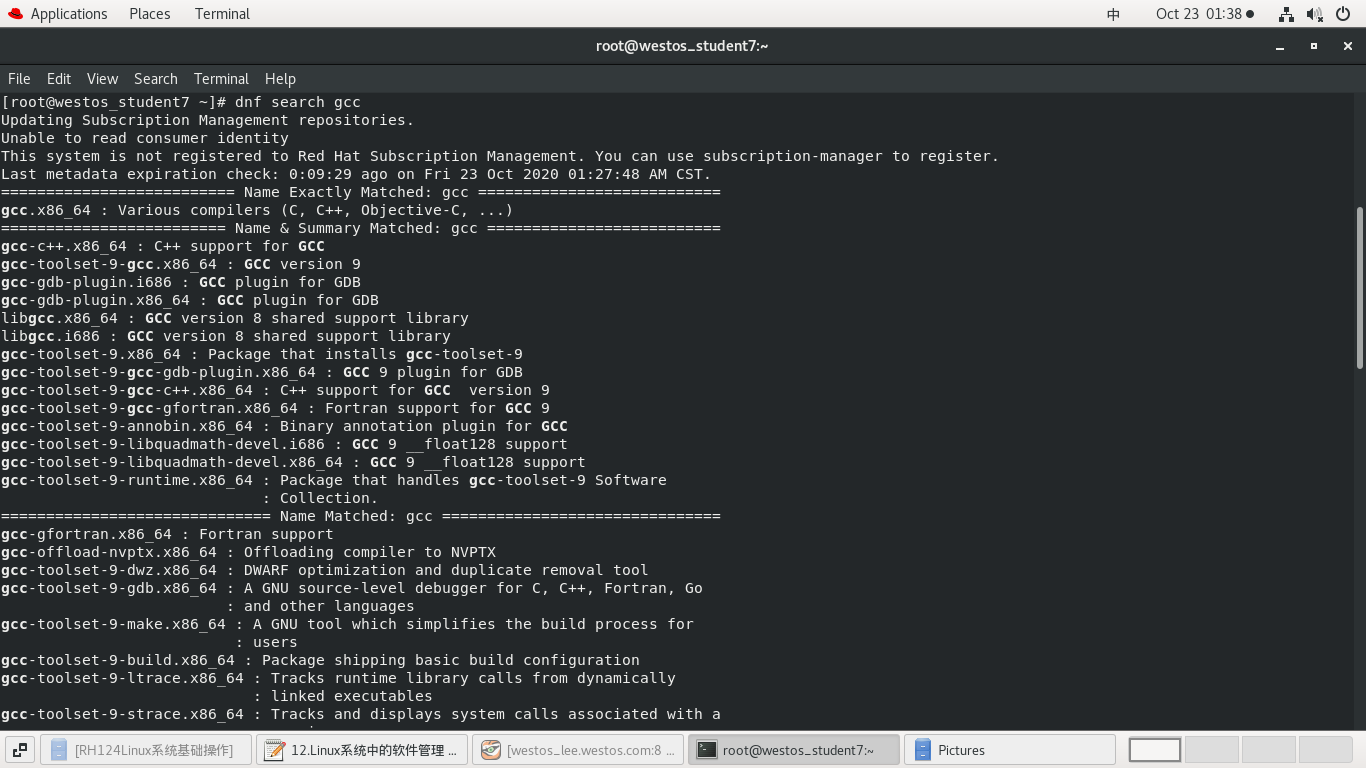Open the Terminal menu in menubar

point(221,79)
